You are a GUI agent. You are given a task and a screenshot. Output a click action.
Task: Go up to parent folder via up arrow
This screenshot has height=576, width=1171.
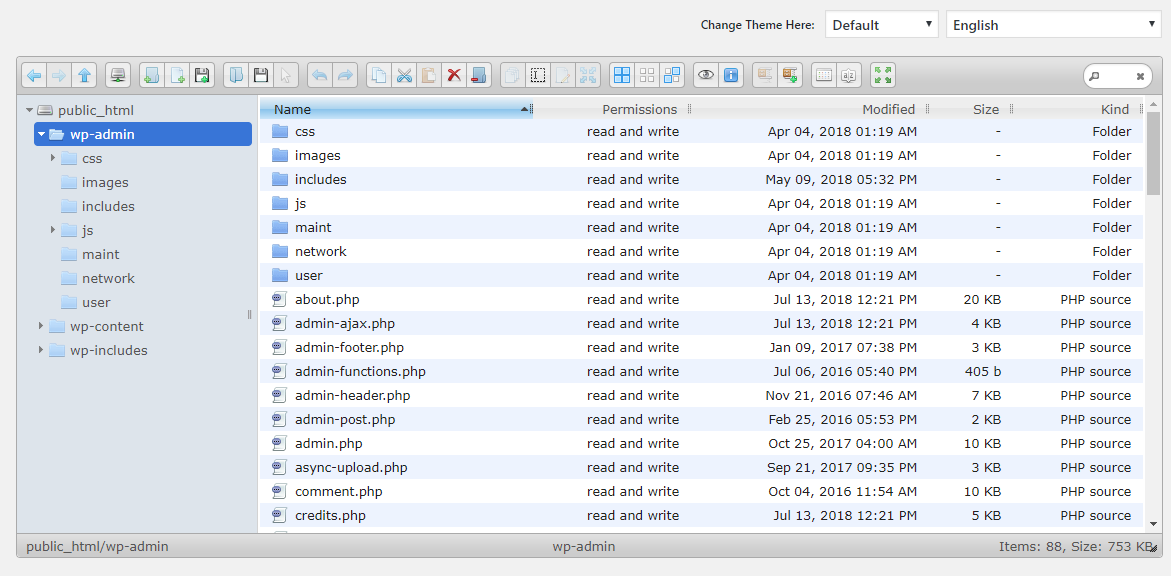click(x=84, y=75)
